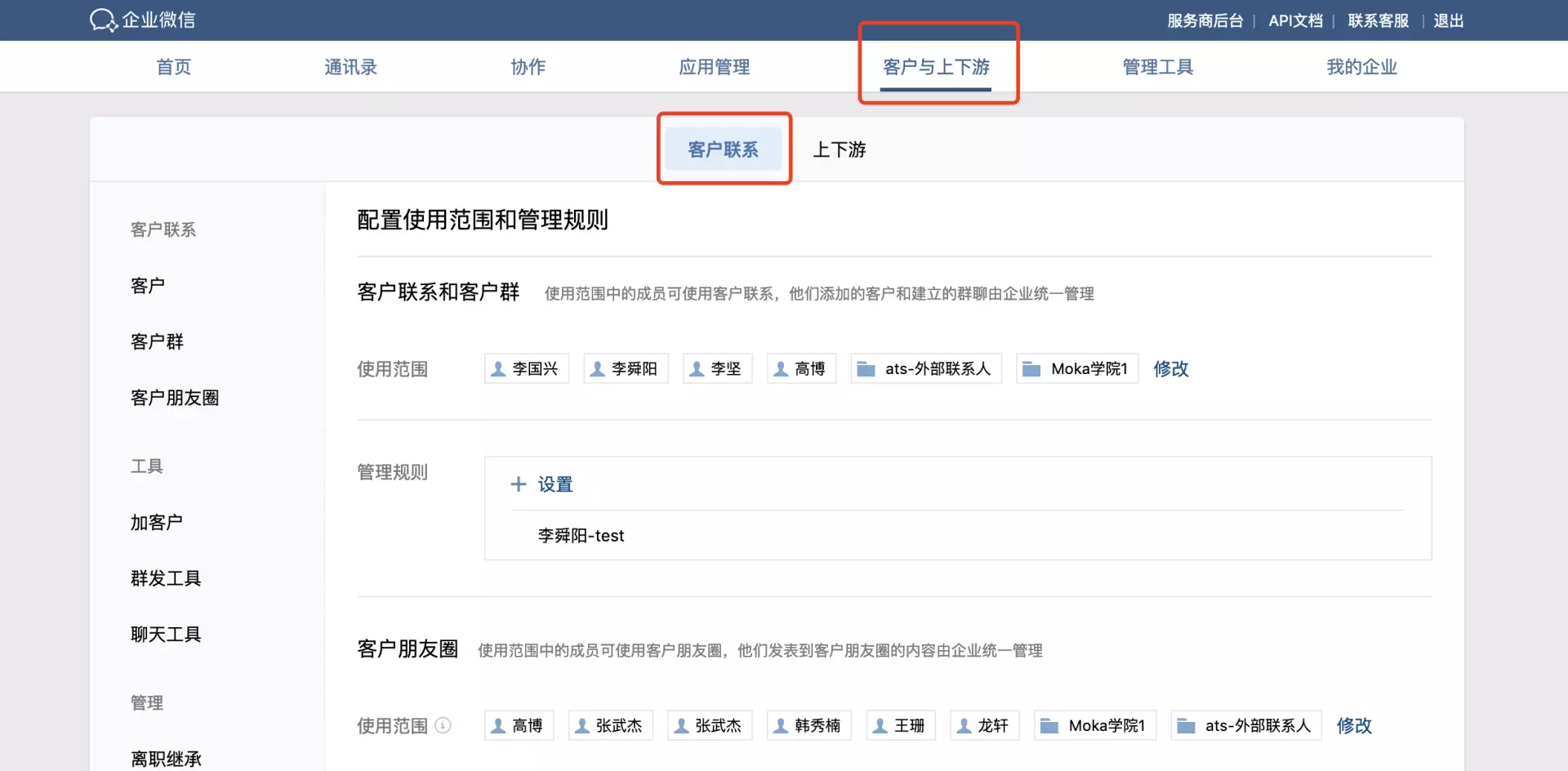Open the 客户与上下游 navigation tab
1568x771 pixels.
point(936,67)
